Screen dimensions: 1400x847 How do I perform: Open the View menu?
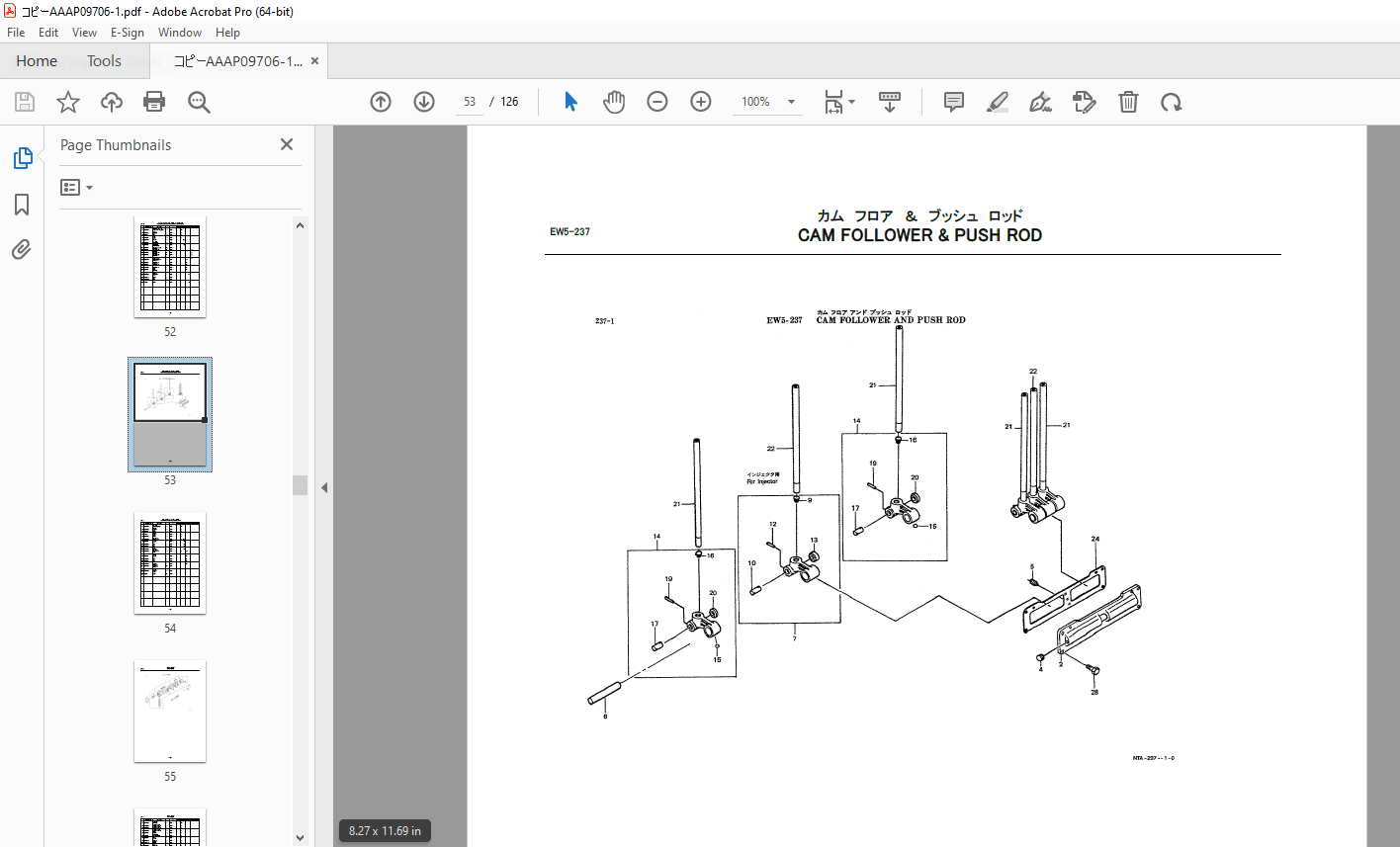pos(84,33)
